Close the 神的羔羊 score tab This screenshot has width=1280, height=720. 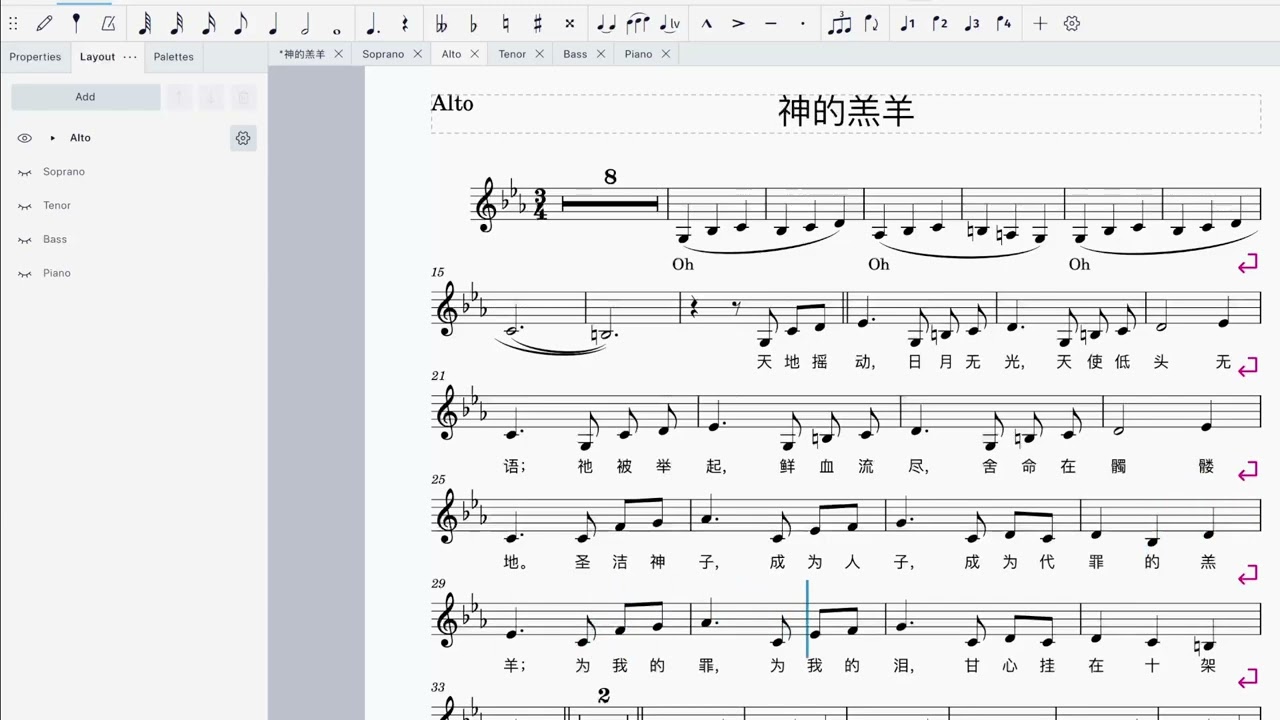[338, 54]
